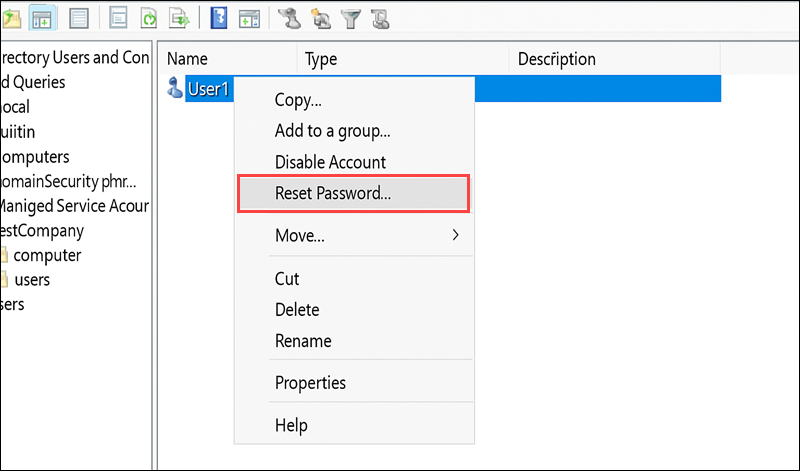Select the Computers tree node
The height and width of the screenshot is (471, 800).
click(x=35, y=157)
